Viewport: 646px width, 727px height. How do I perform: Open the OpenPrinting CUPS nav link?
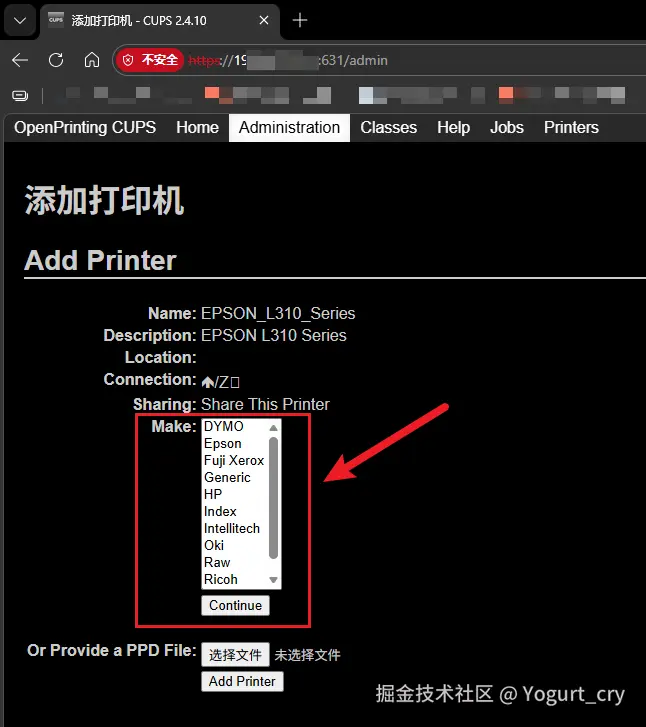pos(85,128)
